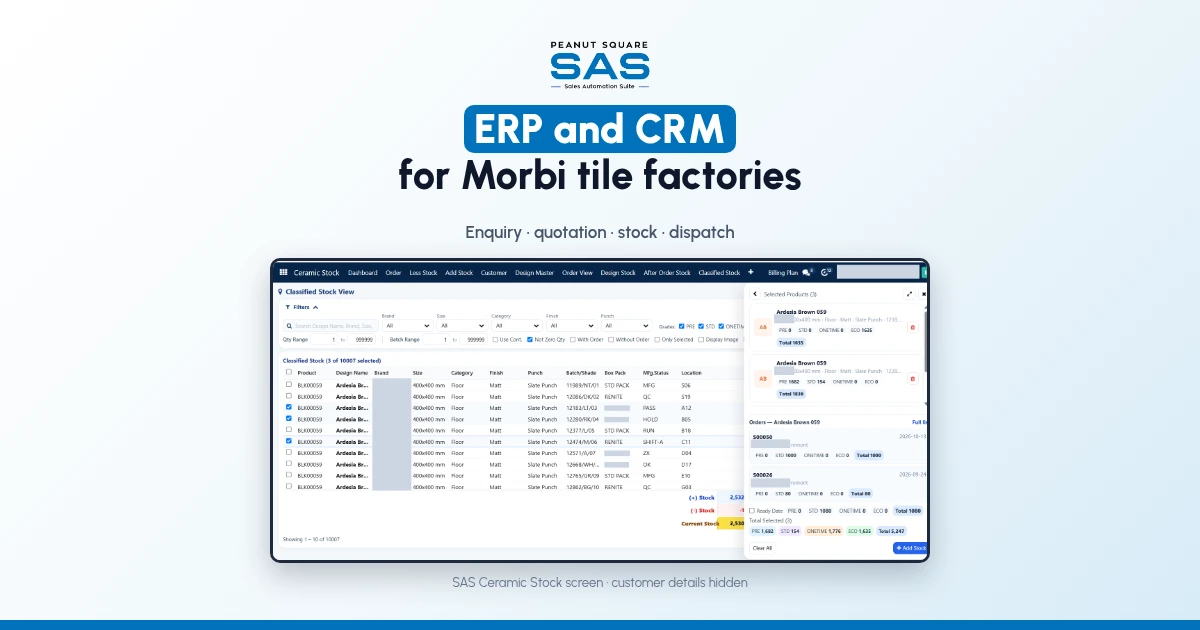Click the back arrow beside Selected Products

(755, 294)
